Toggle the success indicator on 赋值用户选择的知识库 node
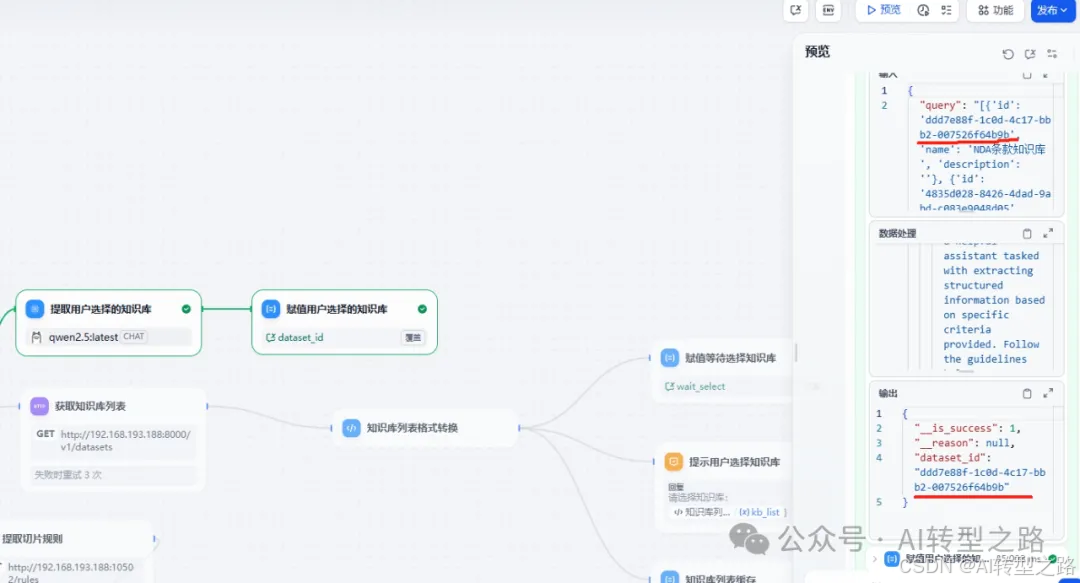Viewport: 1080px width, 583px height. click(423, 308)
